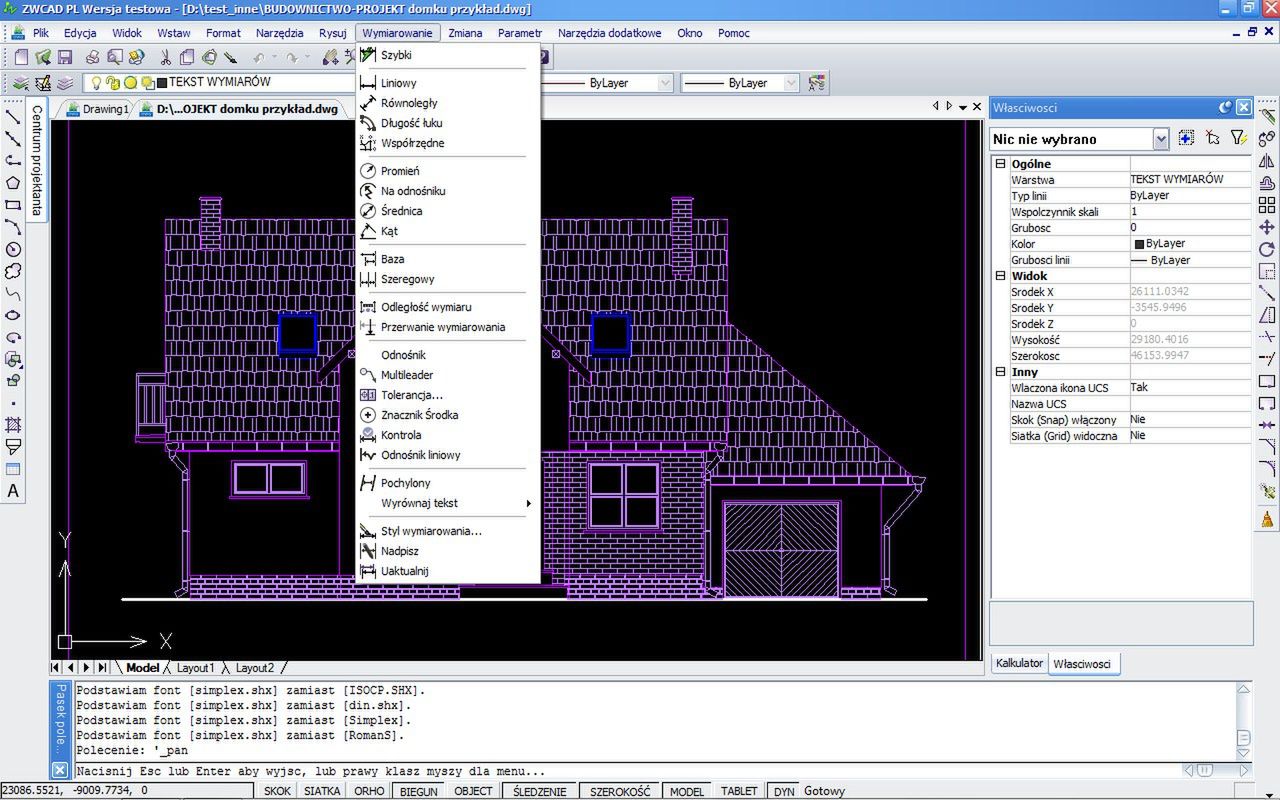Collapse the Widok properties group
The height and width of the screenshot is (800, 1280).
pos(1000,276)
